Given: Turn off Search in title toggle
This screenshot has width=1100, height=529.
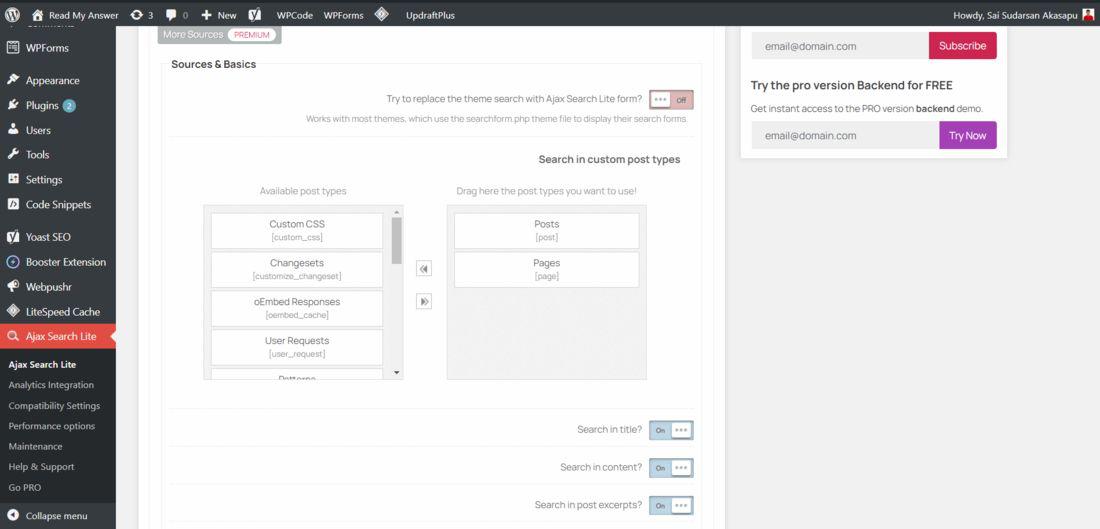Looking at the screenshot, I should tap(671, 430).
